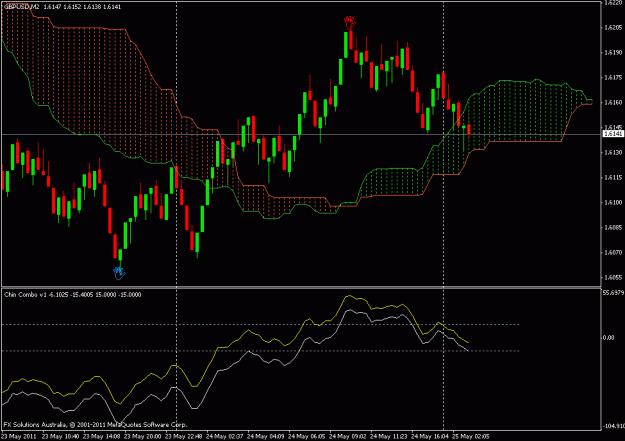The height and width of the screenshot is (441, 625).
Task: Click the 24 May 16:04 time label
Action: pos(430,436)
